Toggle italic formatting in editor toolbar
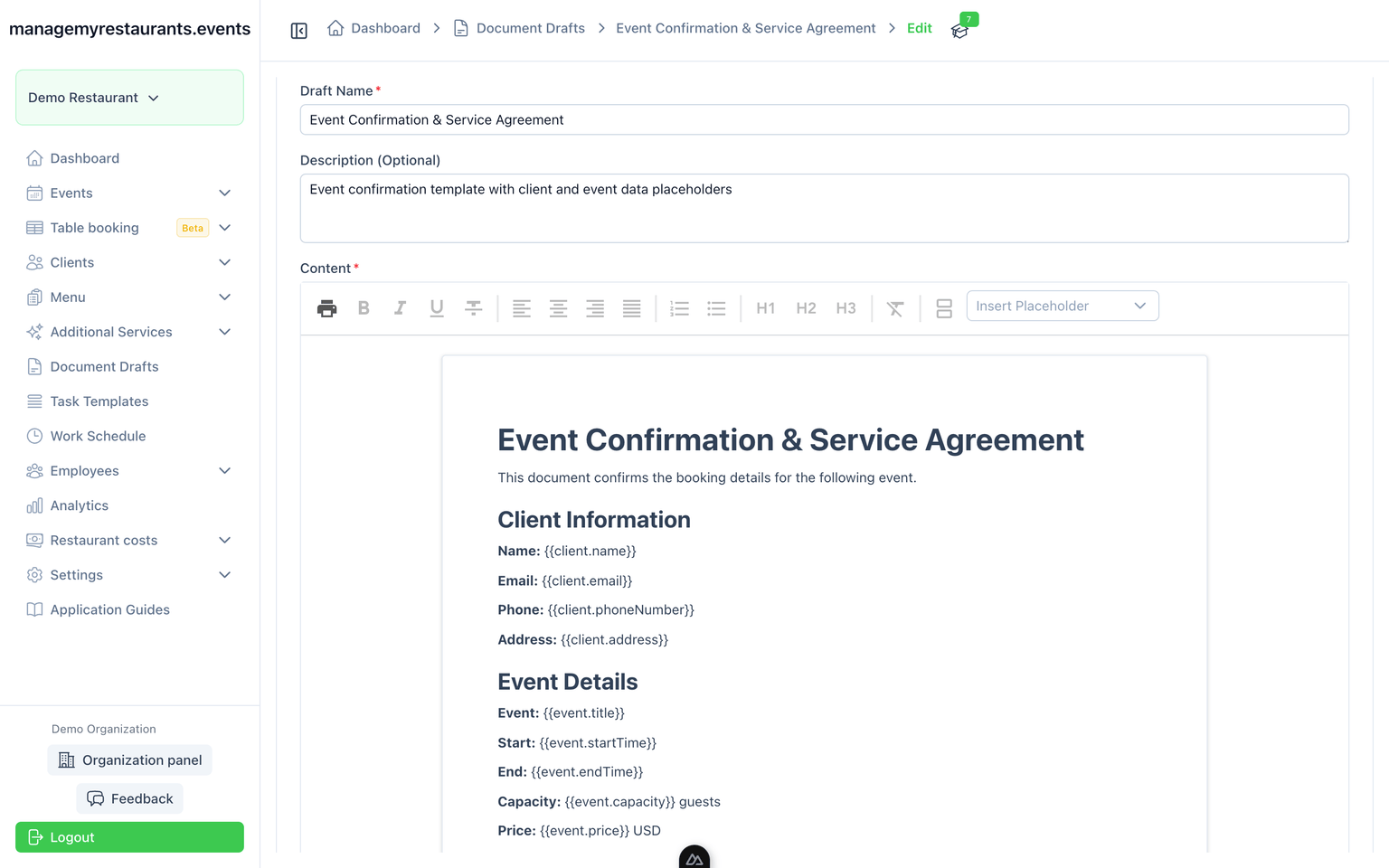Screen dimensions: 1389x868 (400, 308)
